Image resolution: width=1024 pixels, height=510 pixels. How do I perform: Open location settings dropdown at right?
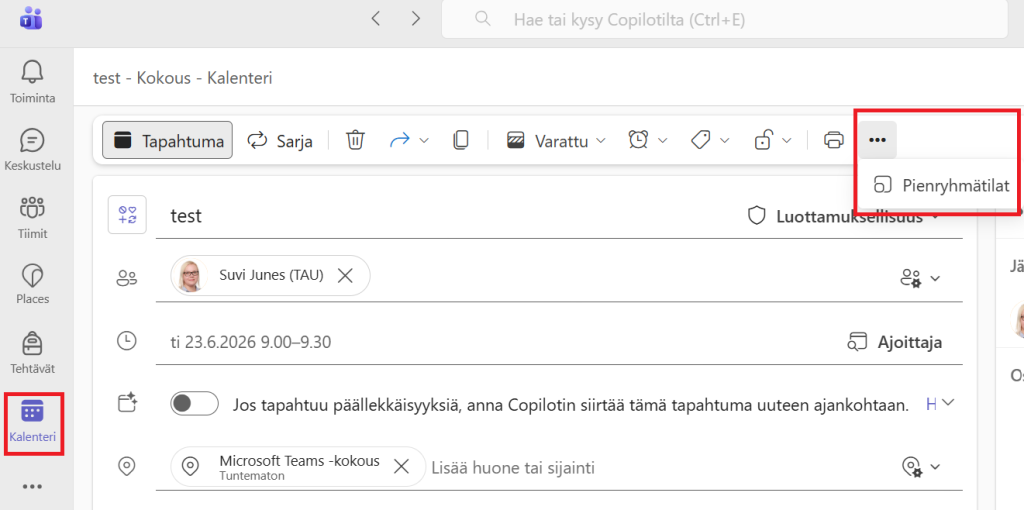(920, 466)
